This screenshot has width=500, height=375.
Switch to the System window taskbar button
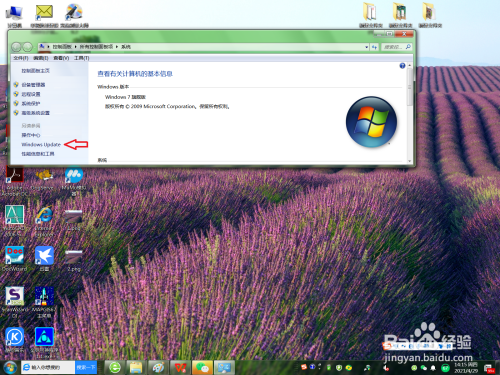224,367
